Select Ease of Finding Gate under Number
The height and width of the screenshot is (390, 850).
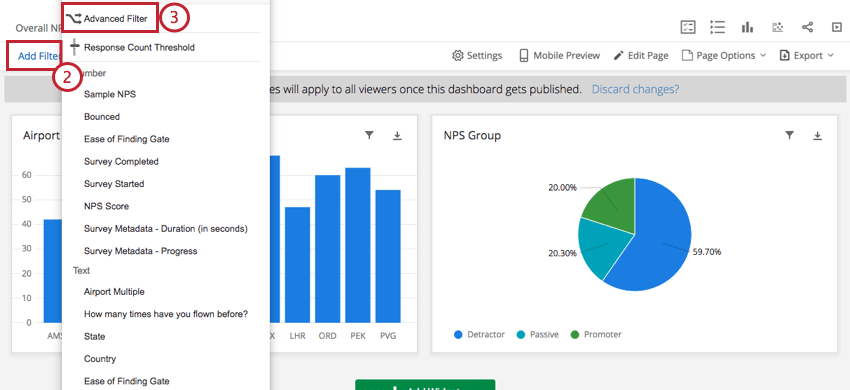click(x=127, y=139)
